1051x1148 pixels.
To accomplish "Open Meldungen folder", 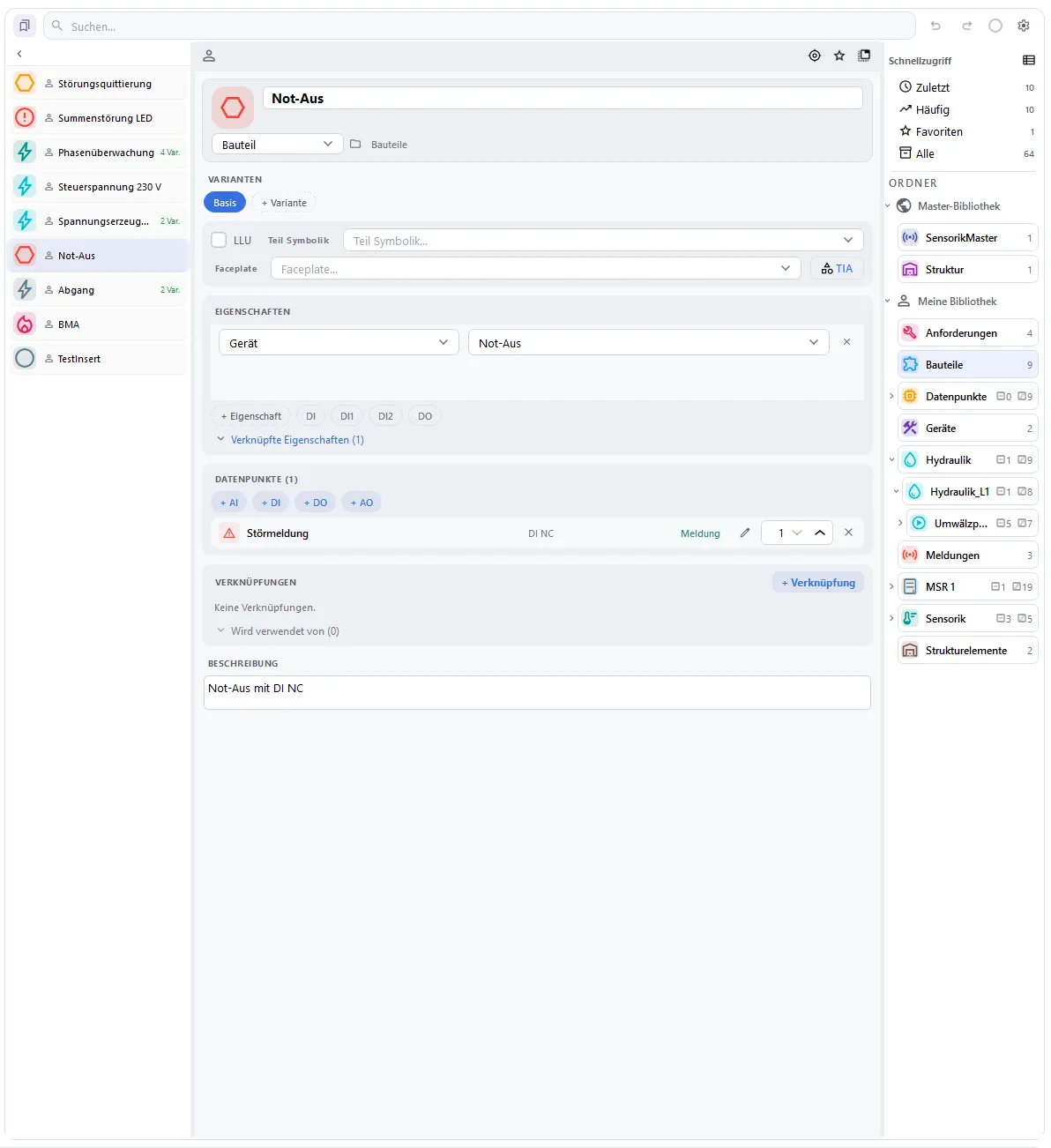I will click(967, 555).
